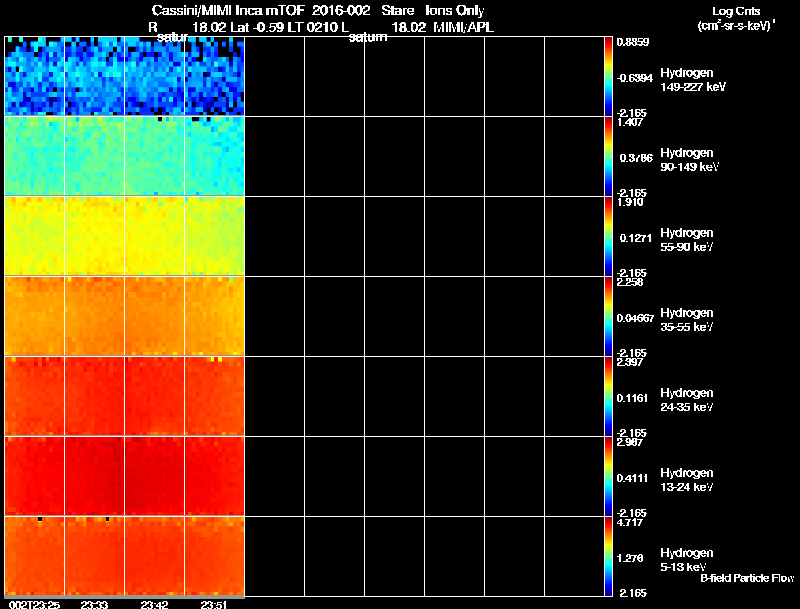
Task: Select the 0.1161 scale midpoint value
Action: [632, 398]
